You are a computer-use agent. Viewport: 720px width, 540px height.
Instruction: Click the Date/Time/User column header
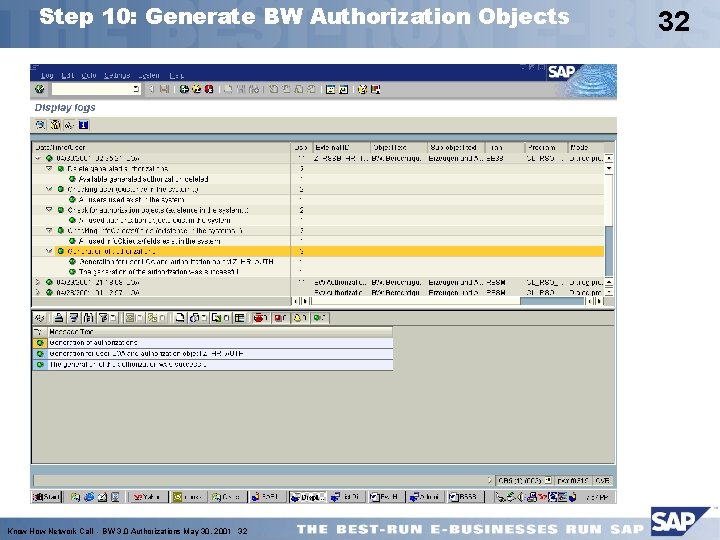coord(161,147)
